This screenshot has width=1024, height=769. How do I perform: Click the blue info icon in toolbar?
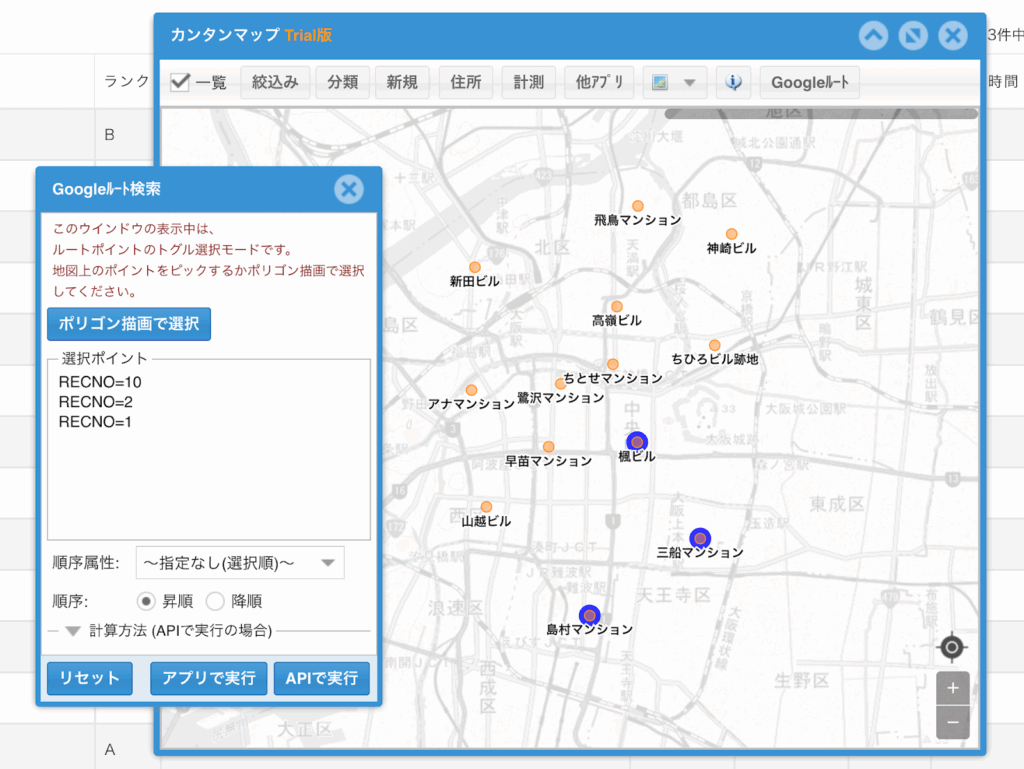[734, 82]
